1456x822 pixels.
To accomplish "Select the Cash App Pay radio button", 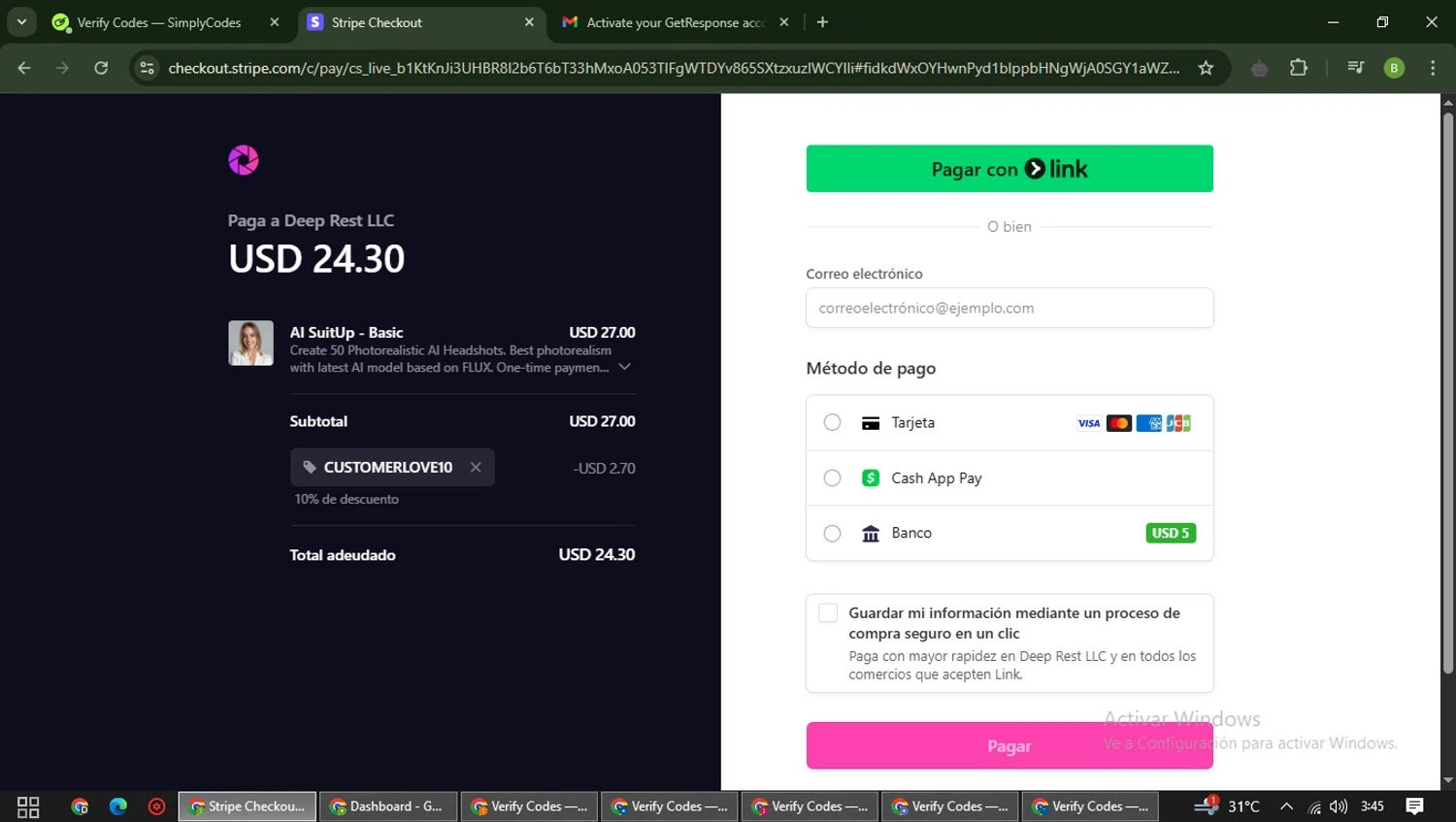I will click(x=832, y=477).
